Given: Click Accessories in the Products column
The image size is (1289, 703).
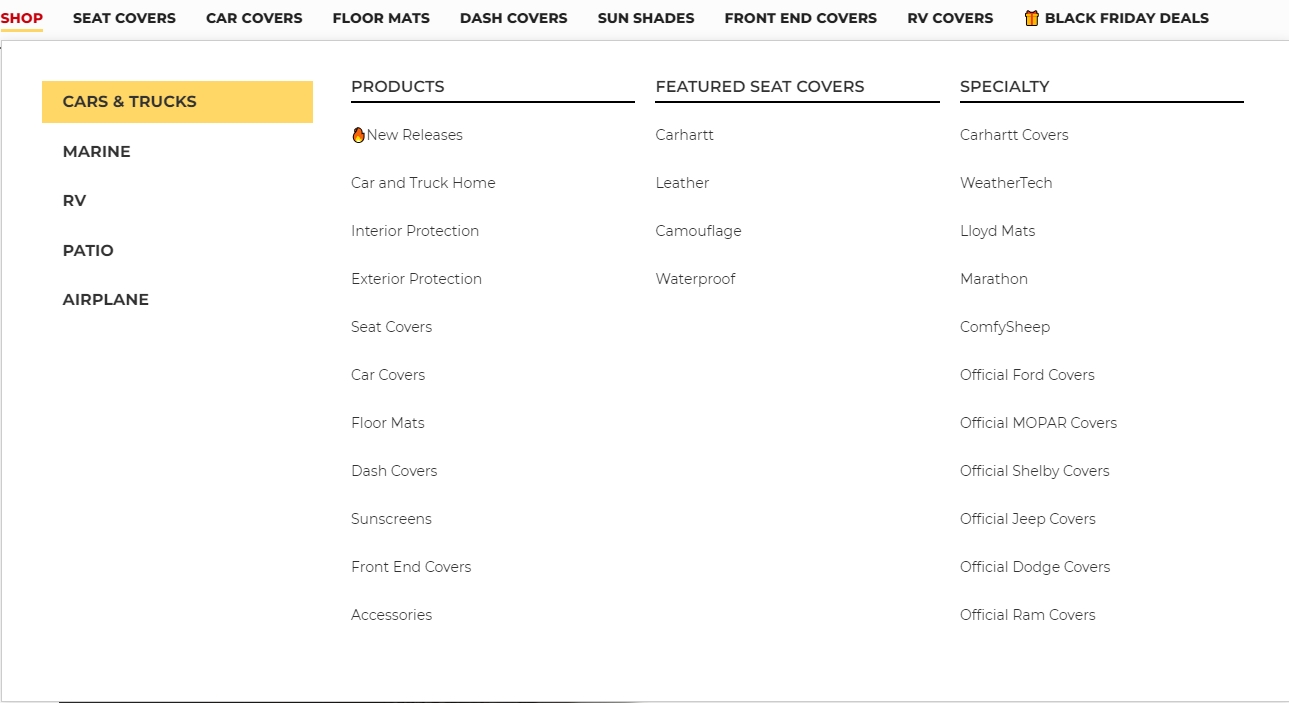Looking at the screenshot, I should point(392,615).
